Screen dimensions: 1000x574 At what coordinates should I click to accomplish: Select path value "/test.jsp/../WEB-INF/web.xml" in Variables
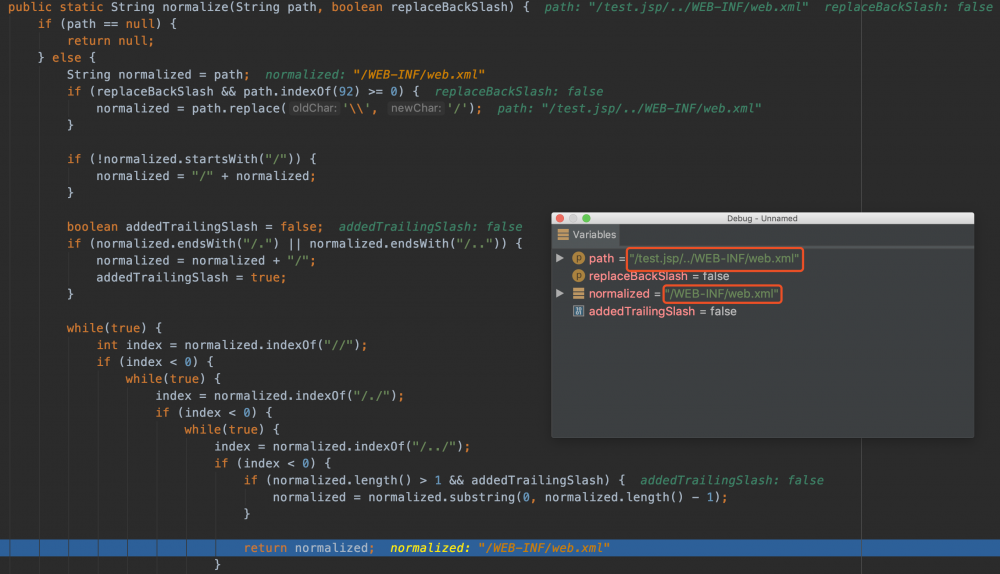(x=714, y=259)
